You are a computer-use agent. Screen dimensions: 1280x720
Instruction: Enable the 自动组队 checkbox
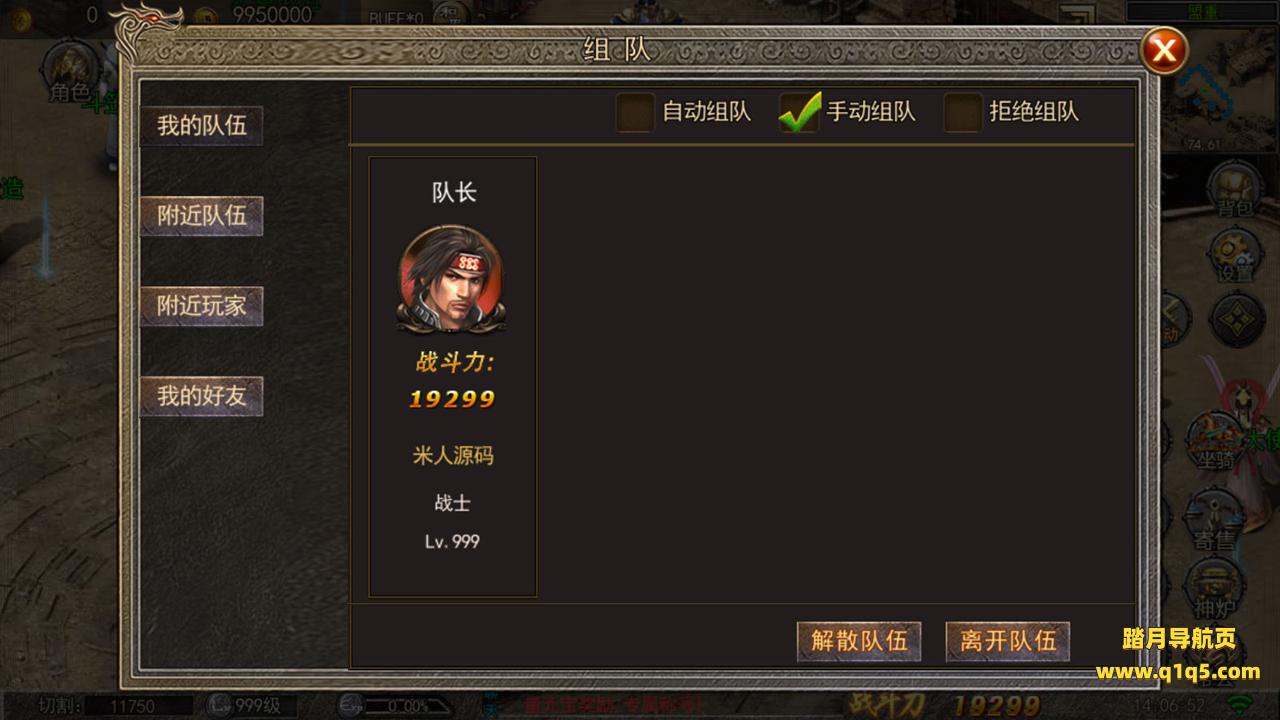(634, 112)
